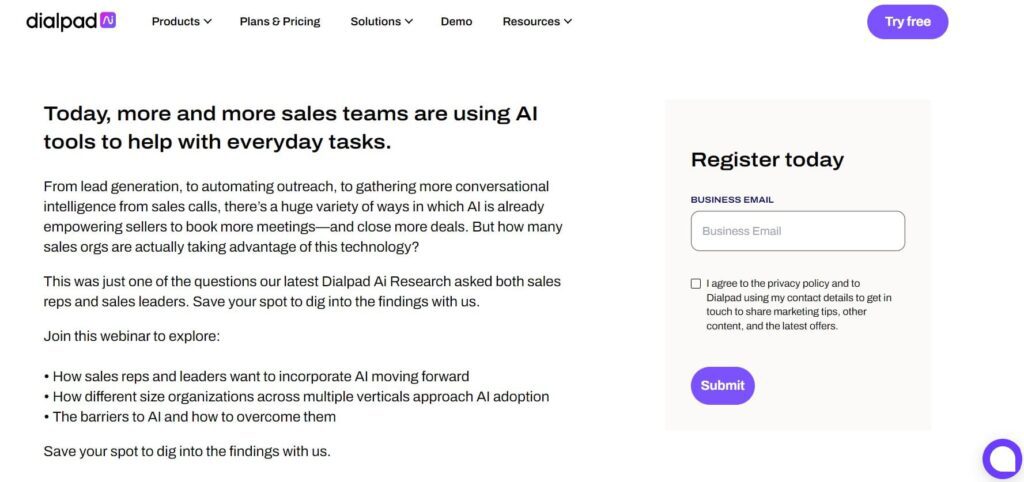Screen dimensions: 1024x482
Task: Expand the Solutions dropdown menu
Action: click(381, 22)
